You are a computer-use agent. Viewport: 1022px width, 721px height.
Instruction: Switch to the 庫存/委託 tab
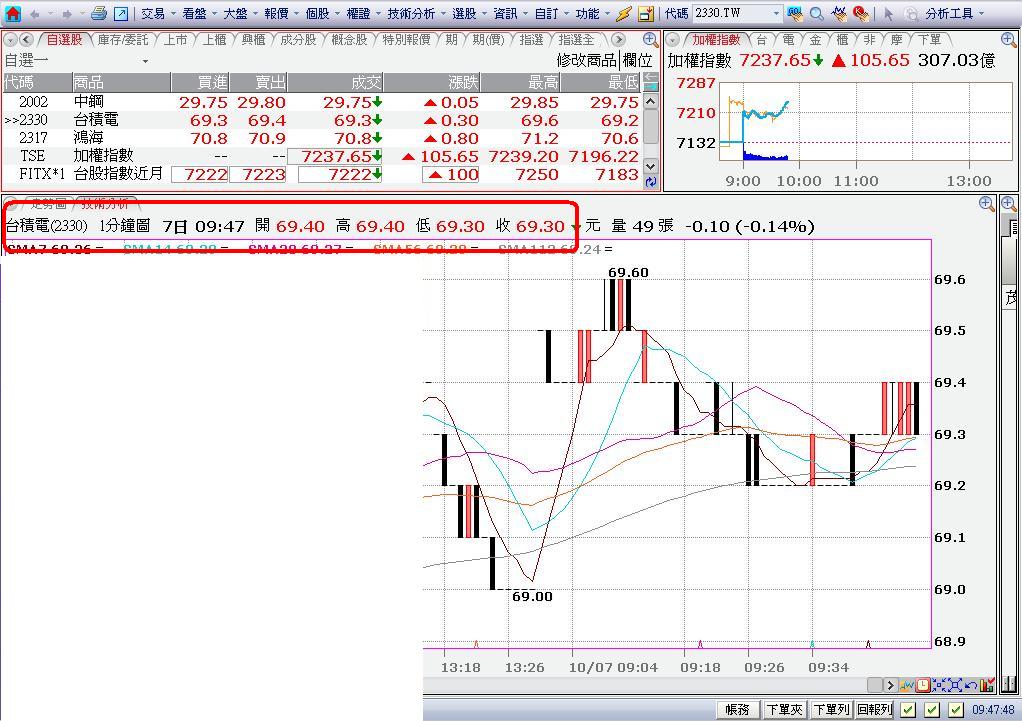tap(123, 40)
